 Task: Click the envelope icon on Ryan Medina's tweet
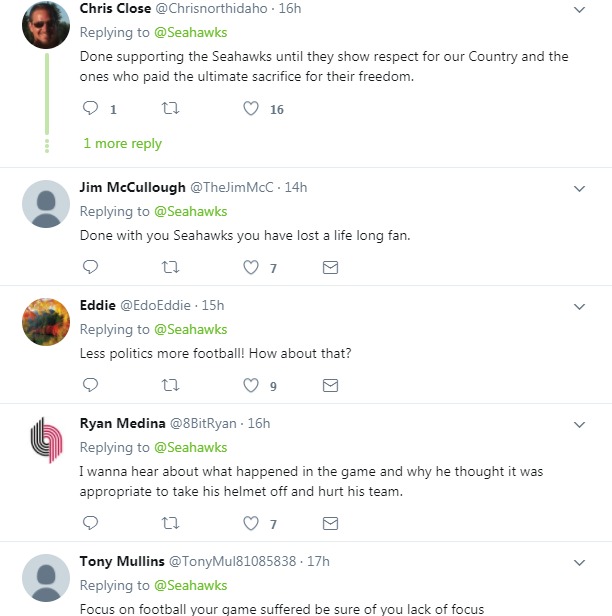330,523
